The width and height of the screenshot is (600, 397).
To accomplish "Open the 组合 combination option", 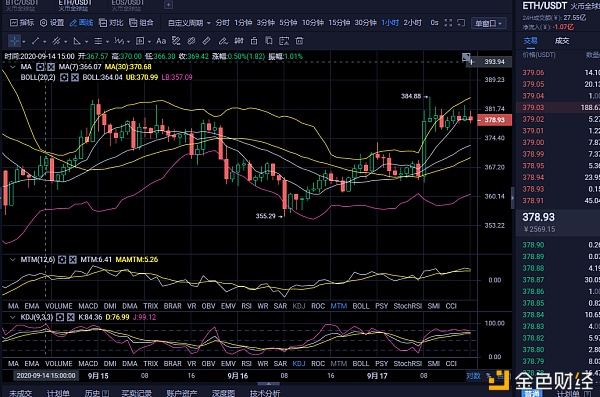I will [x=141, y=23].
